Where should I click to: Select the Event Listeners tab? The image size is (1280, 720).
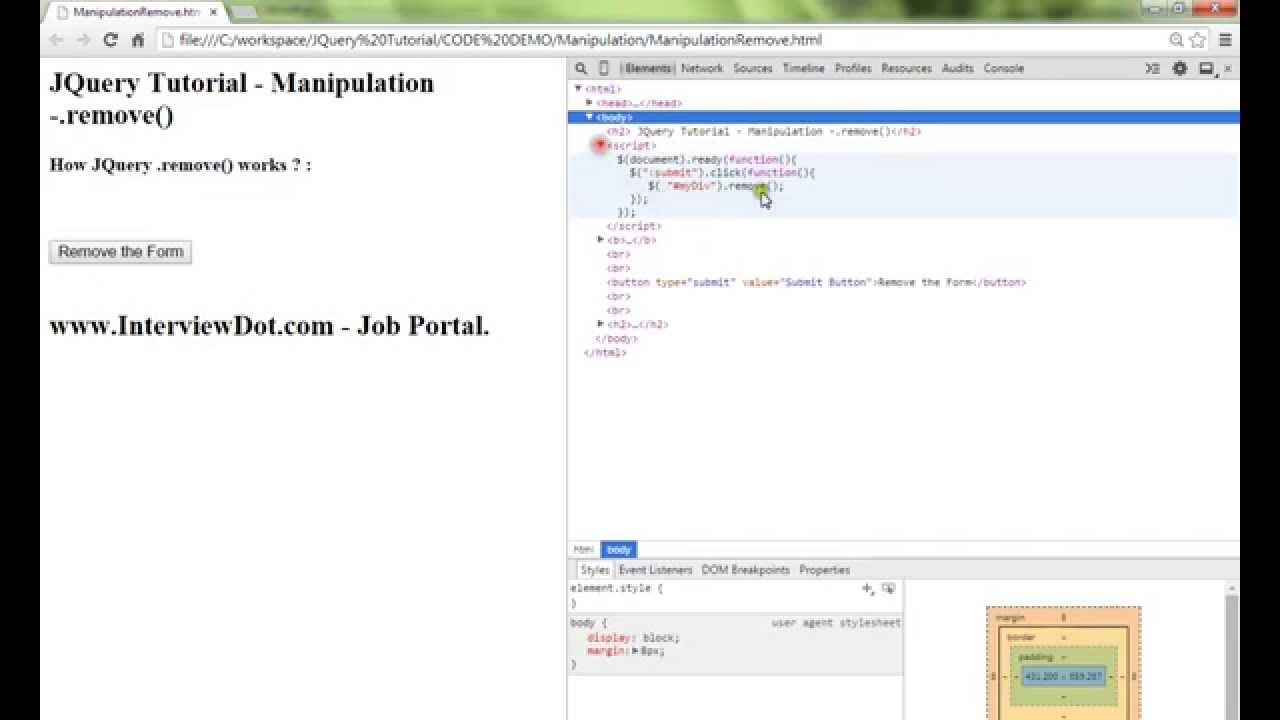tap(655, 570)
